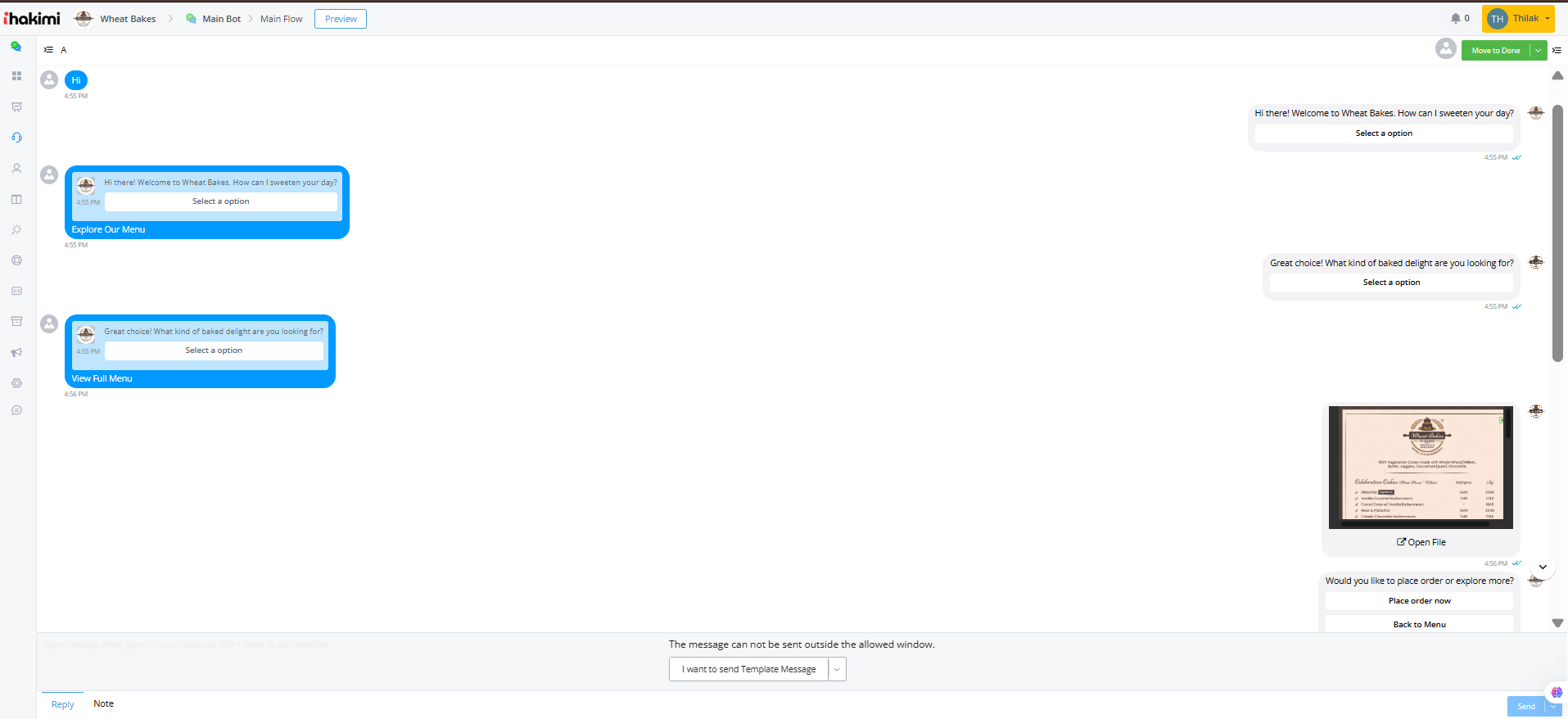Click the Send button

(1526, 706)
